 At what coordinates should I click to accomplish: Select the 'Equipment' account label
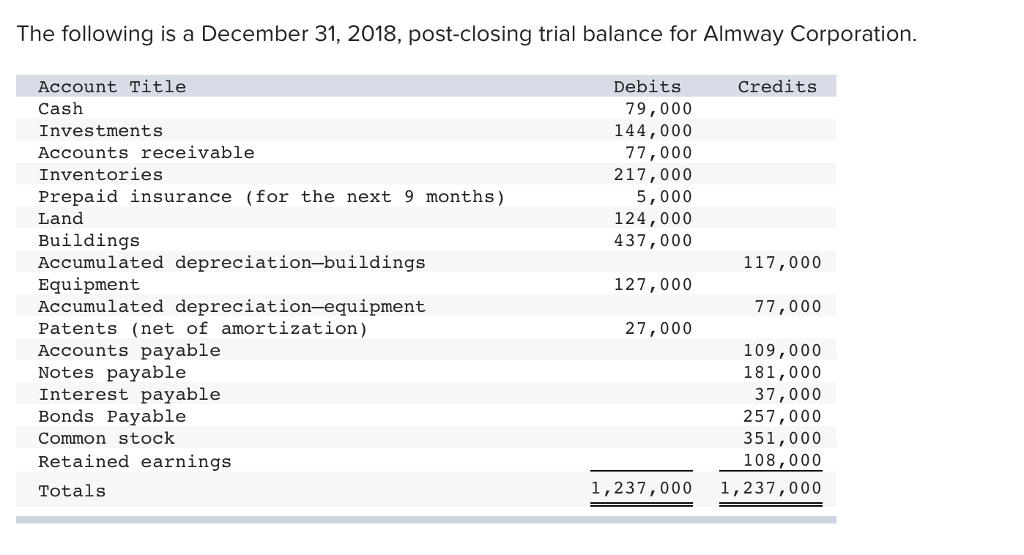(x=89, y=285)
